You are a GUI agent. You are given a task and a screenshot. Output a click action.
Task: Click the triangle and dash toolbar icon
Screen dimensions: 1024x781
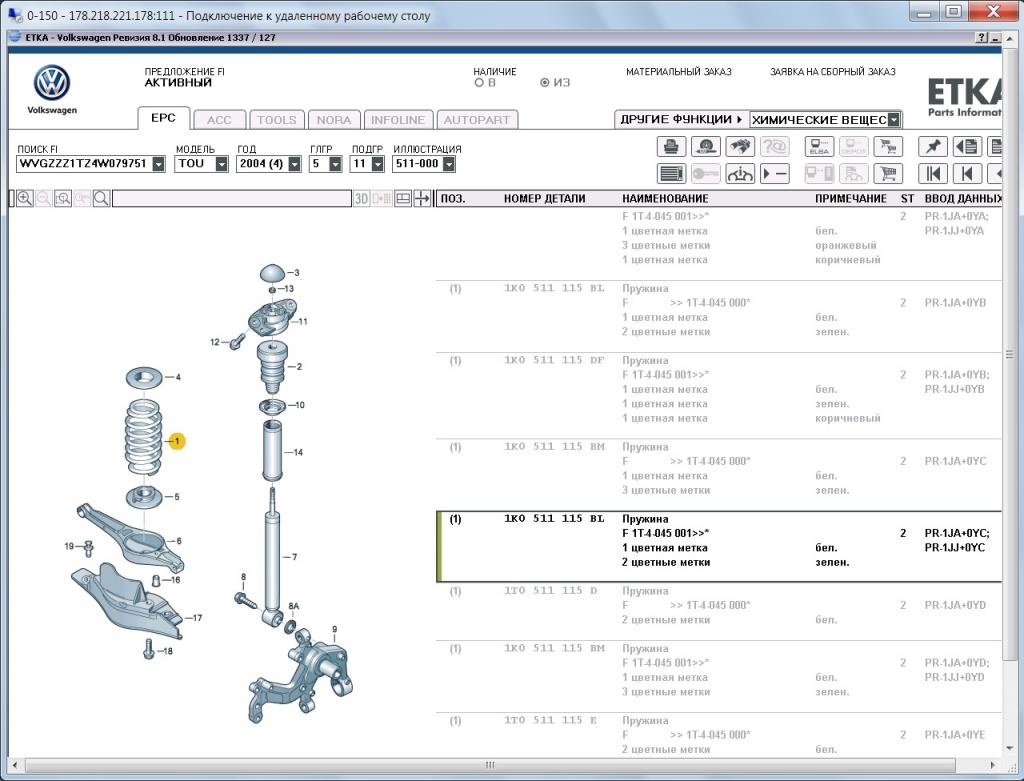[775, 174]
